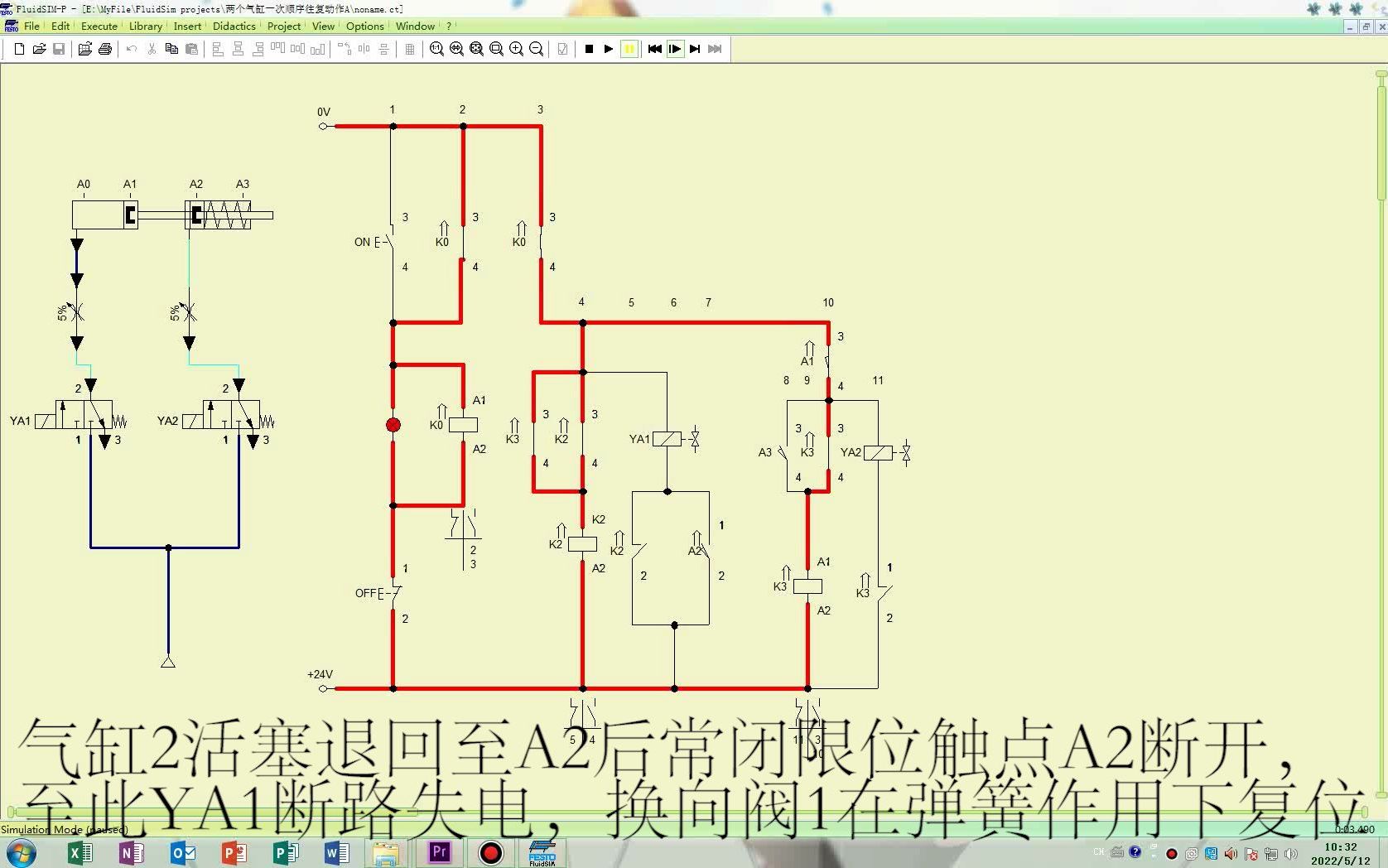The image size is (1388, 868).
Task: Click the New circuit document icon
Action: point(19,50)
